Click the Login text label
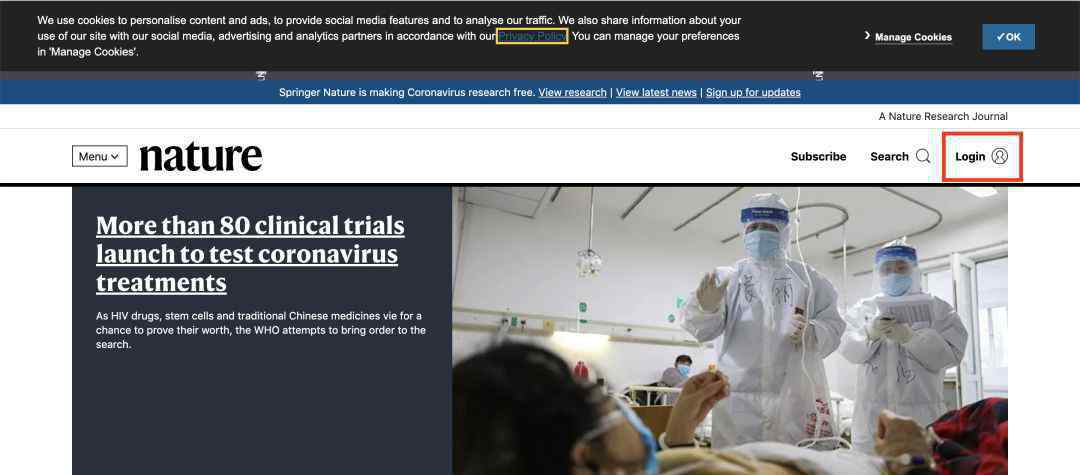 pos(970,156)
